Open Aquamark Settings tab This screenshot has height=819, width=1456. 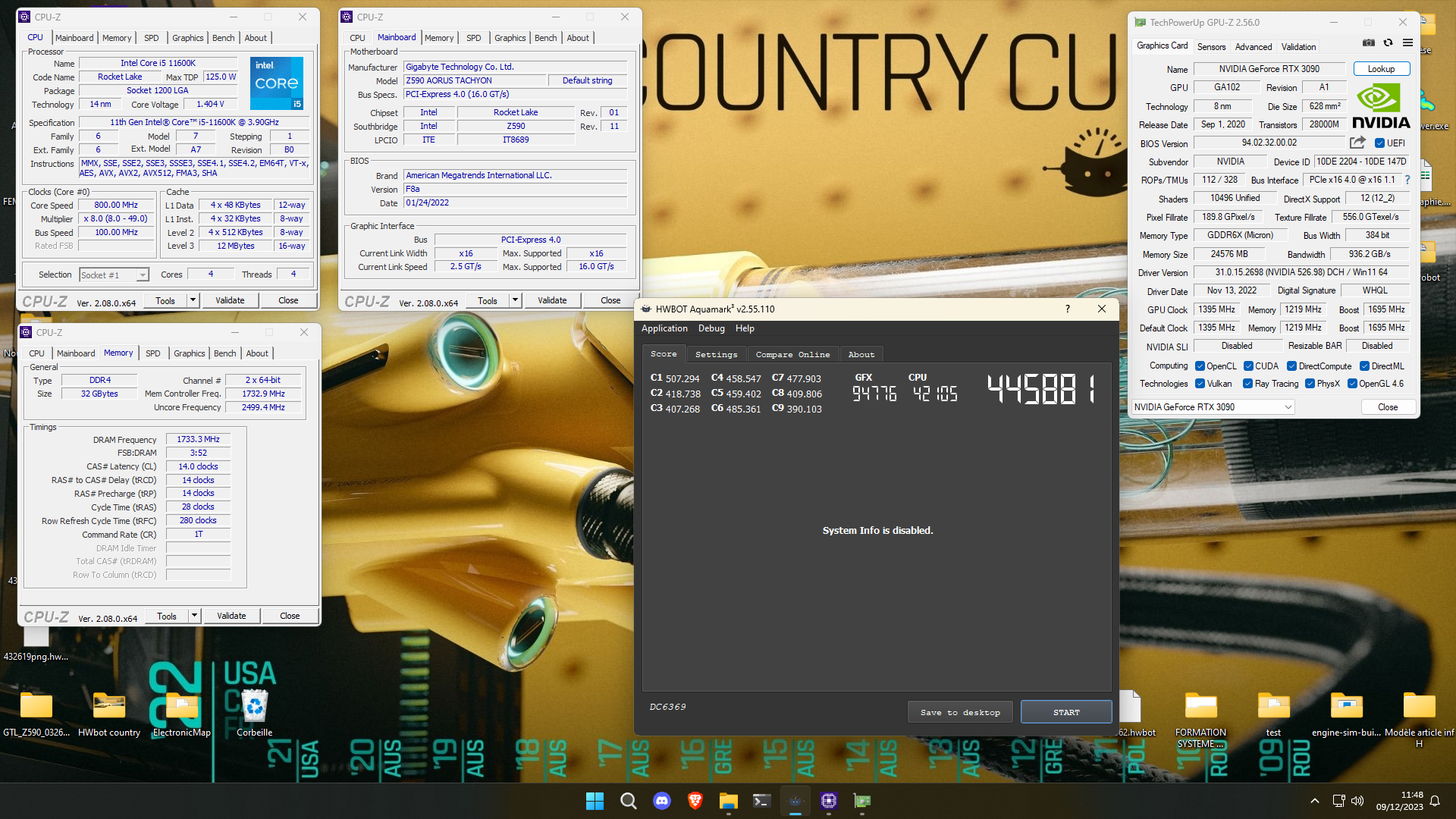pyautogui.click(x=716, y=354)
